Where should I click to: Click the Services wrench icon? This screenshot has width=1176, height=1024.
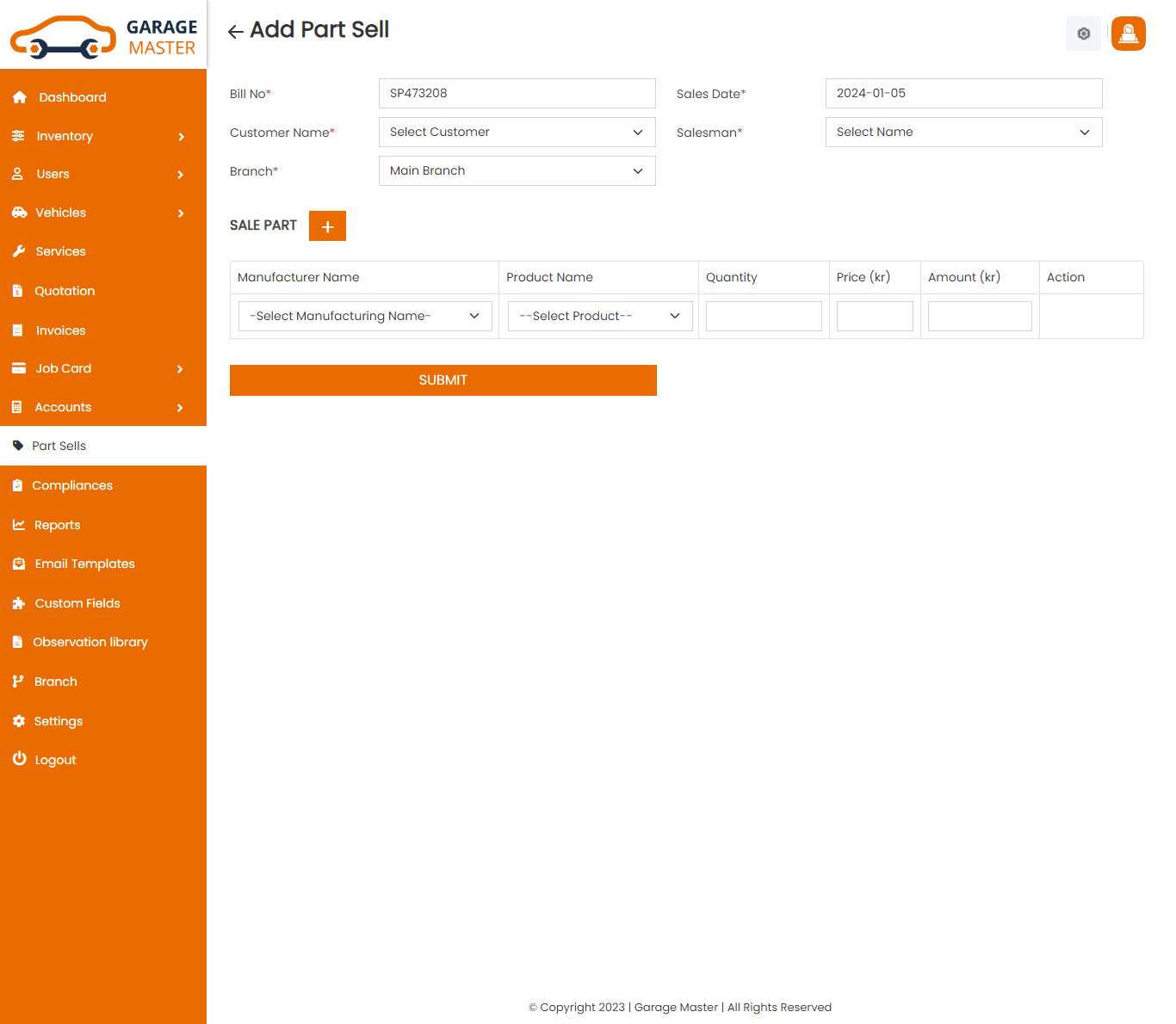[19, 251]
